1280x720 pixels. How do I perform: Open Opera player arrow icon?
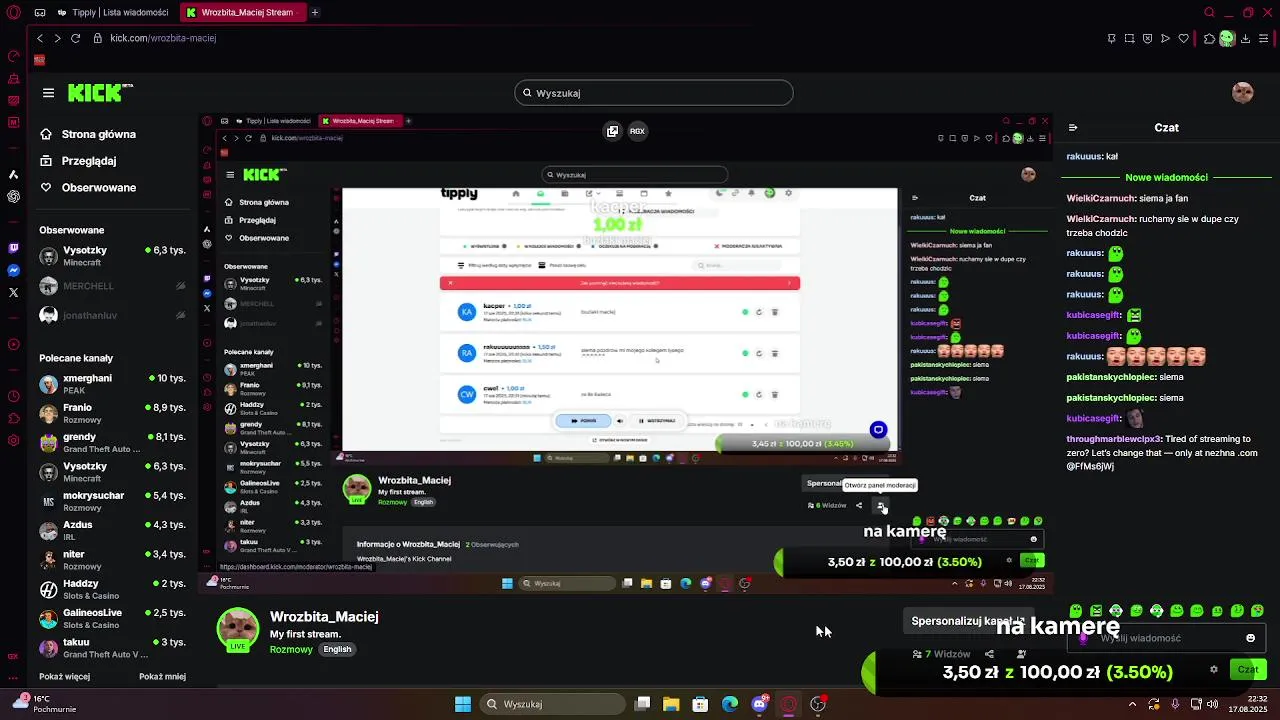(x=1166, y=38)
